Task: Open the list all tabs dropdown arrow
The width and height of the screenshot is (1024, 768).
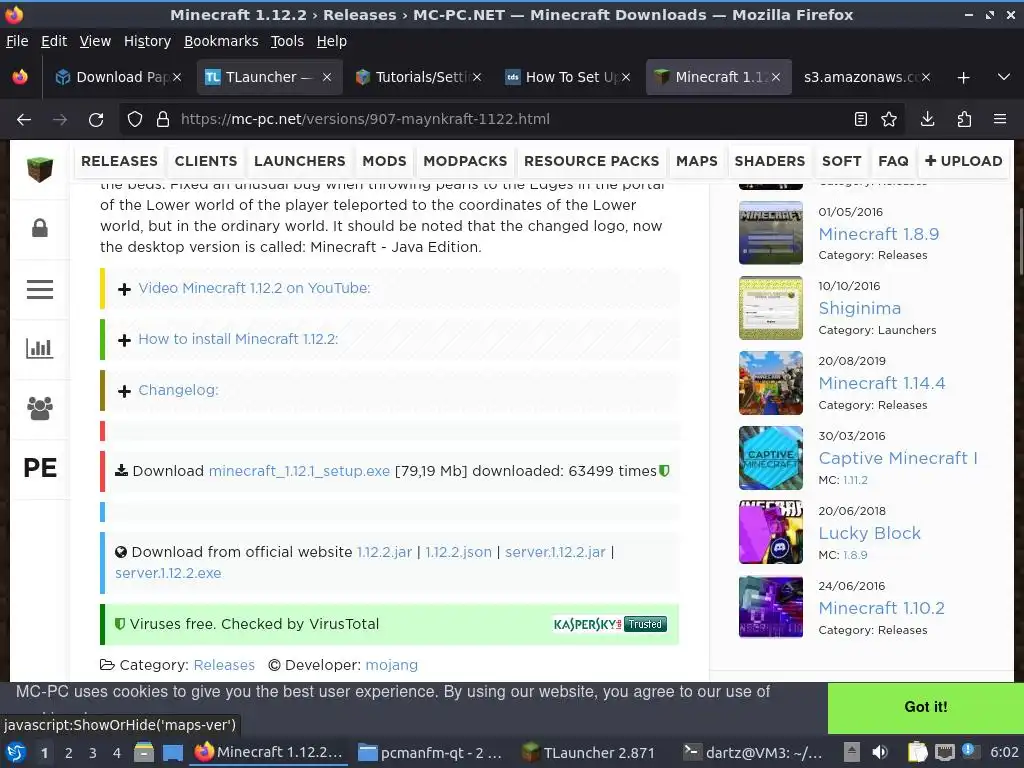Action: click(1004, 77)
